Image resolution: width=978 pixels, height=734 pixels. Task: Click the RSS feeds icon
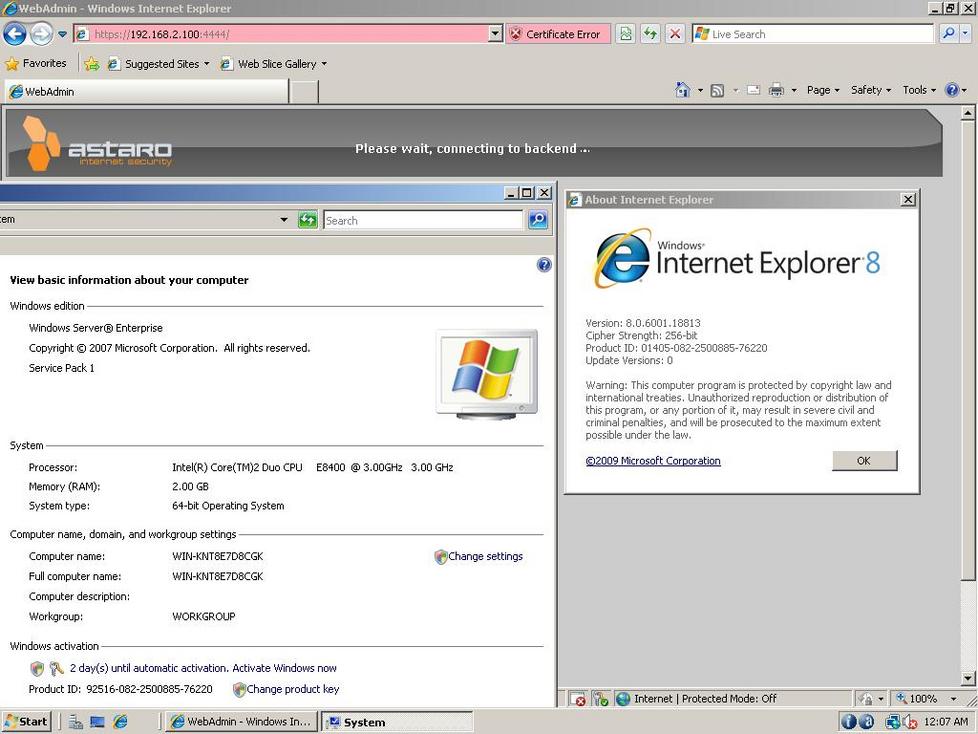click(x=718, y=90)
